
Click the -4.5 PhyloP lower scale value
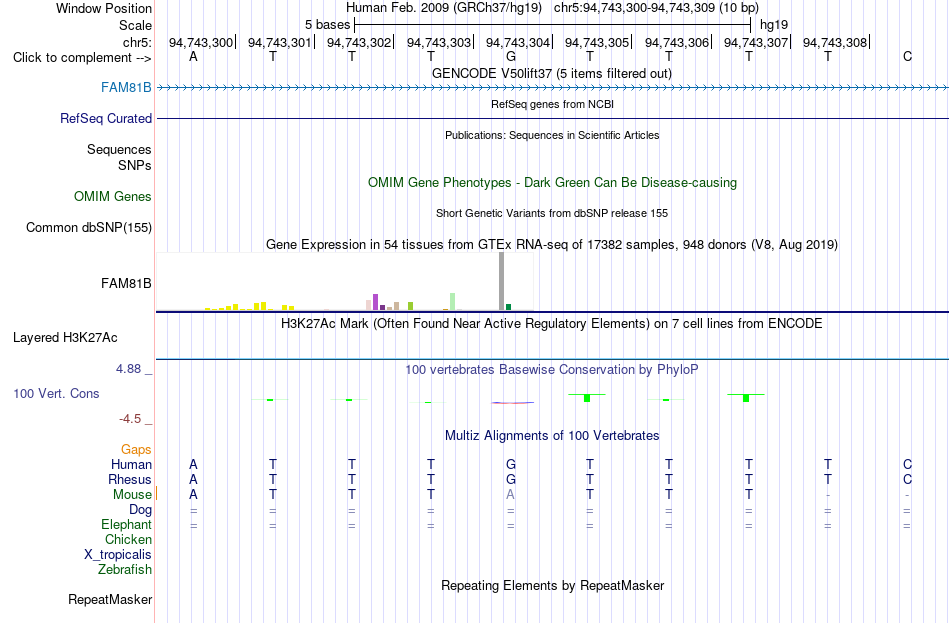130,419
